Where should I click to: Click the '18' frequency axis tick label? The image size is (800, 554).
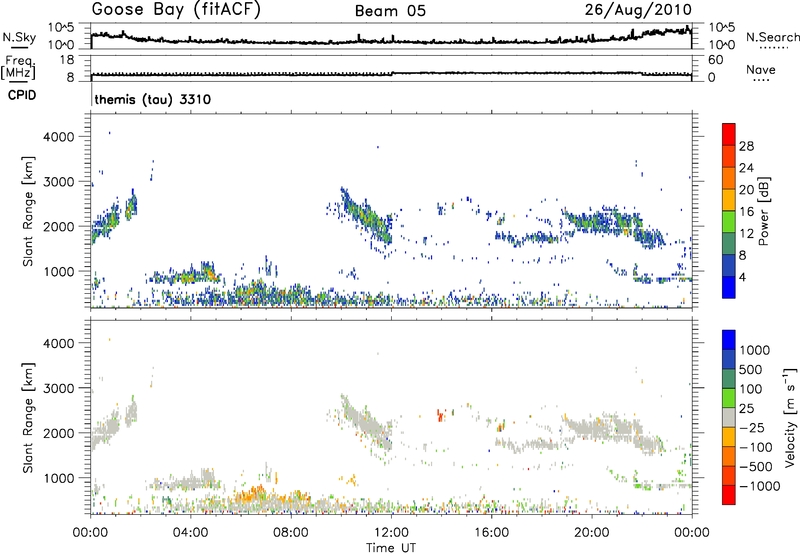pos(67,60)
